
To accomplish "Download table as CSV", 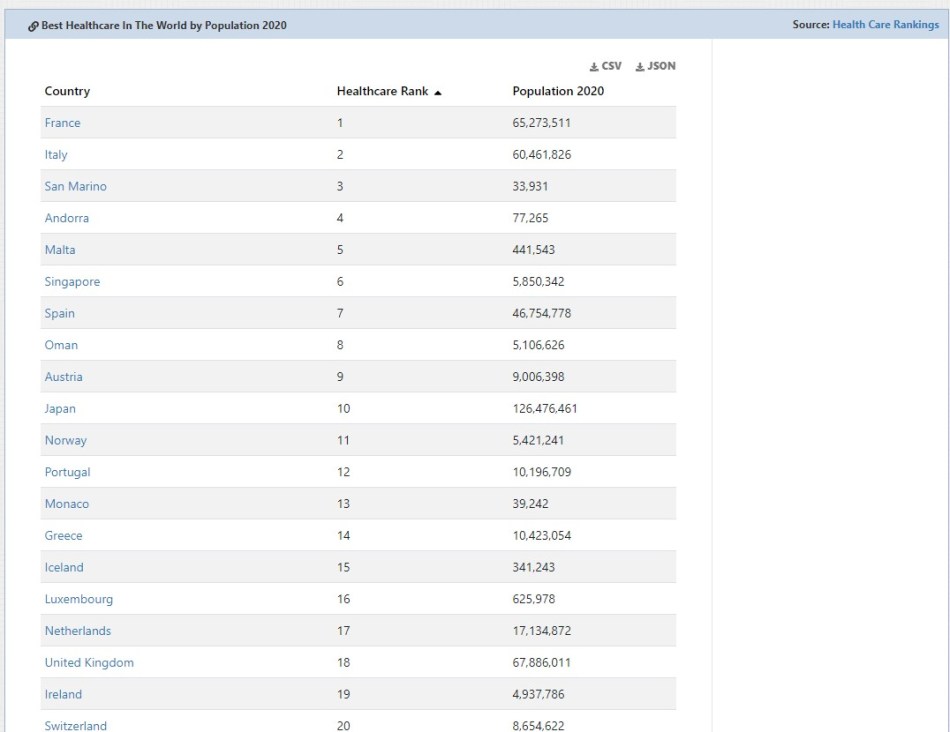I will [x=606, y=66].
